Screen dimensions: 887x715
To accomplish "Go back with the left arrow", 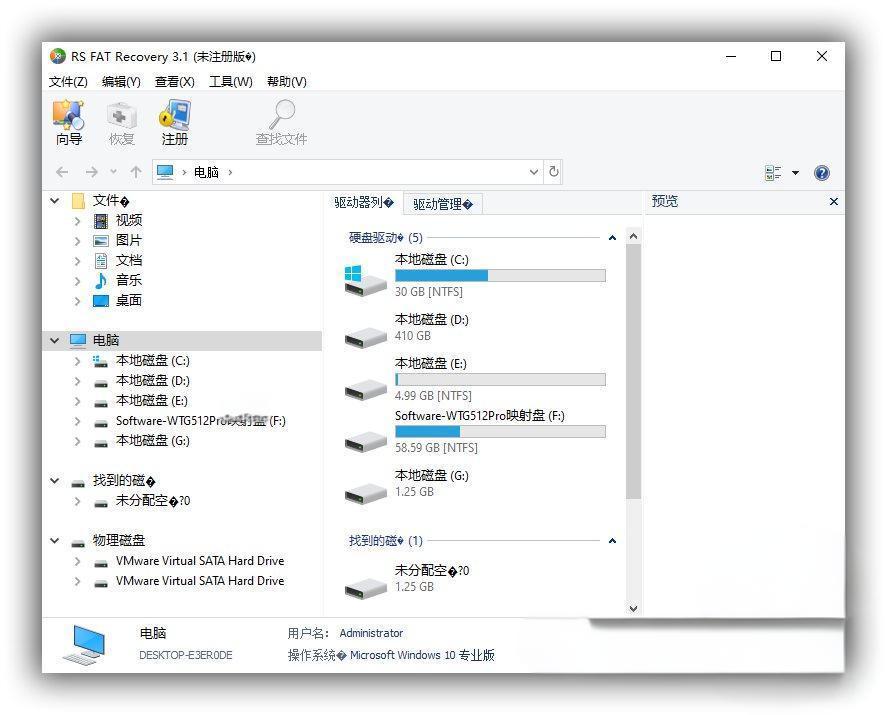I will (x=62, y=172).
